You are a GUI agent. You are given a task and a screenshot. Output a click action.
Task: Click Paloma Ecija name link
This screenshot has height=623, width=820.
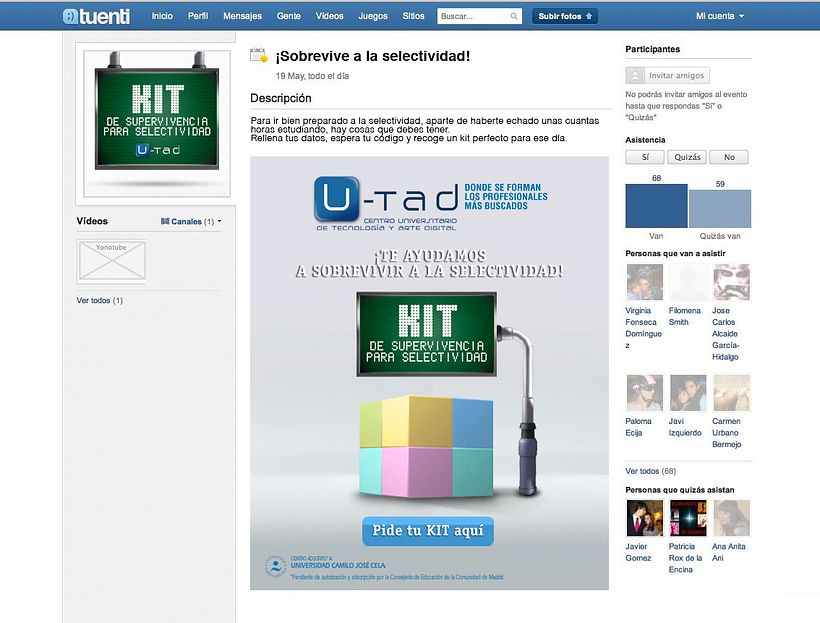[x=639, y=427]
